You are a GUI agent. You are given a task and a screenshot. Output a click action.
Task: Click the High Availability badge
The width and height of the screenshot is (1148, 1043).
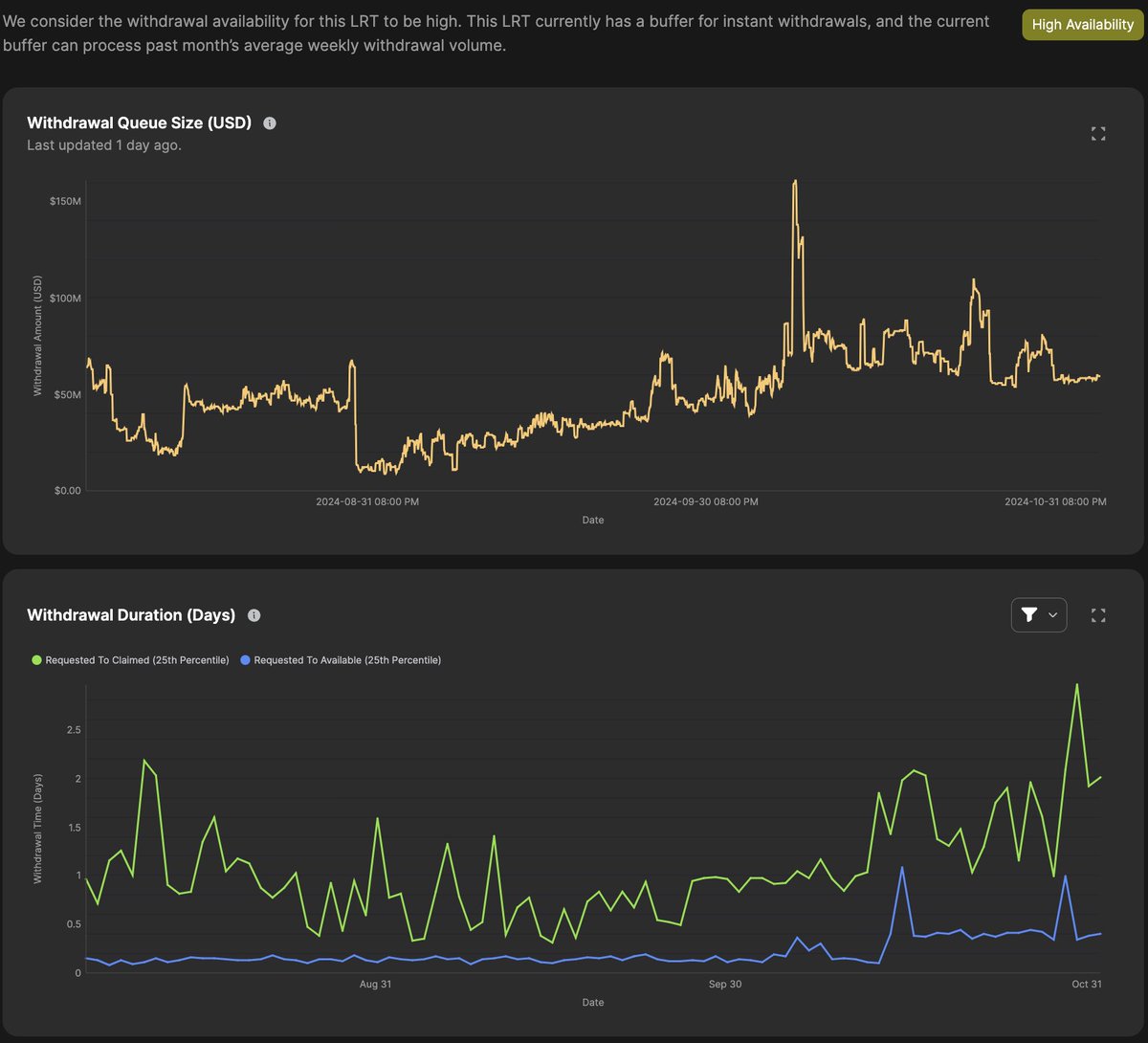[1082, 24]
